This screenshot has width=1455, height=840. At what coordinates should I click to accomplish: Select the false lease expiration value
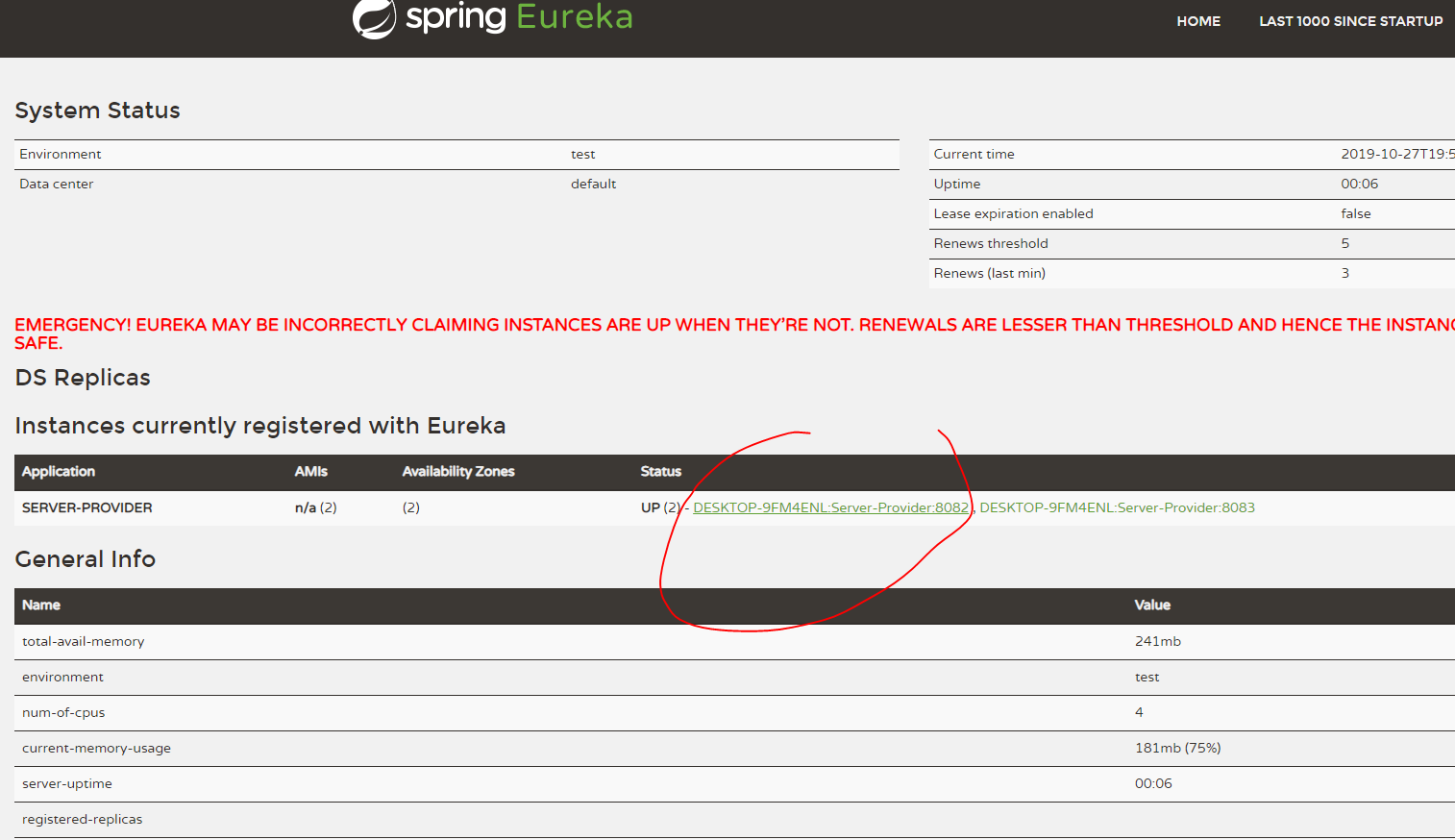1356,213
